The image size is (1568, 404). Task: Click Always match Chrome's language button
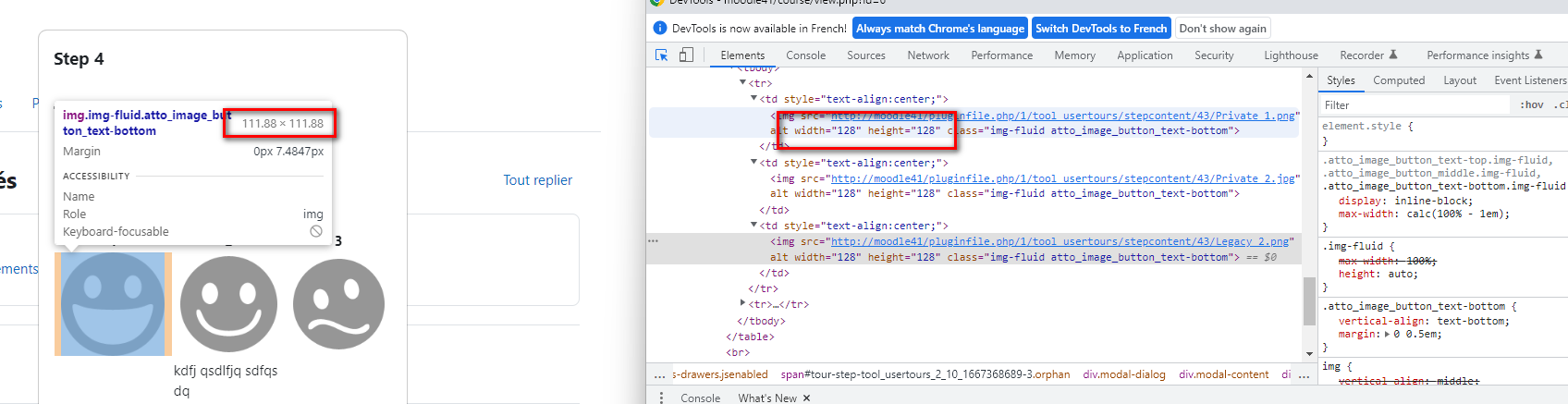940,29
